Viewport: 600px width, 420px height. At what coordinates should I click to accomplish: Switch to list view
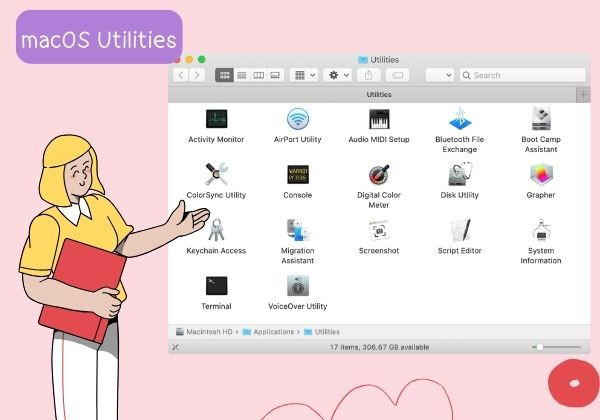click(x=242, y=75)
